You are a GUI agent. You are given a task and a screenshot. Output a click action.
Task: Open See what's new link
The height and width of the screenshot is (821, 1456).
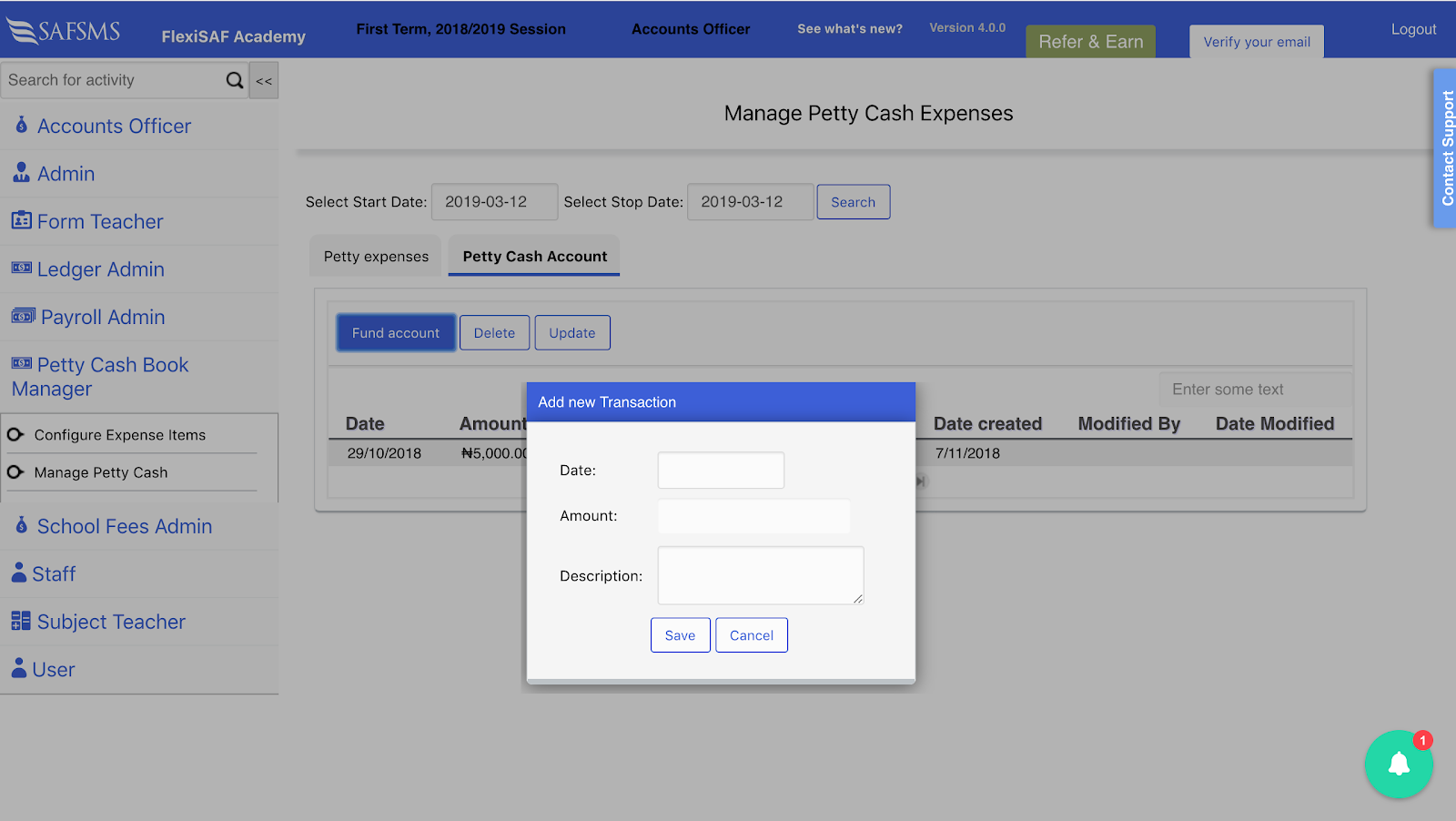tap(850, 28)
